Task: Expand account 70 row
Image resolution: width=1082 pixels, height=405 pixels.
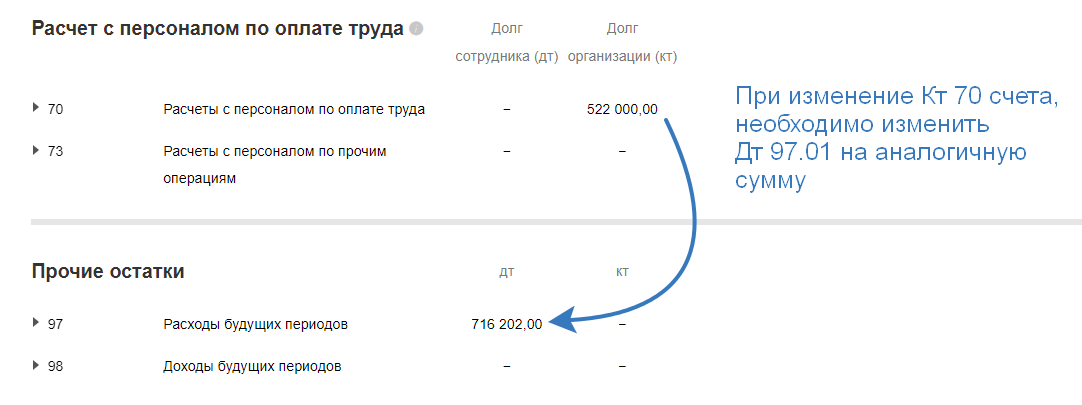Action: tap(36, 108)
